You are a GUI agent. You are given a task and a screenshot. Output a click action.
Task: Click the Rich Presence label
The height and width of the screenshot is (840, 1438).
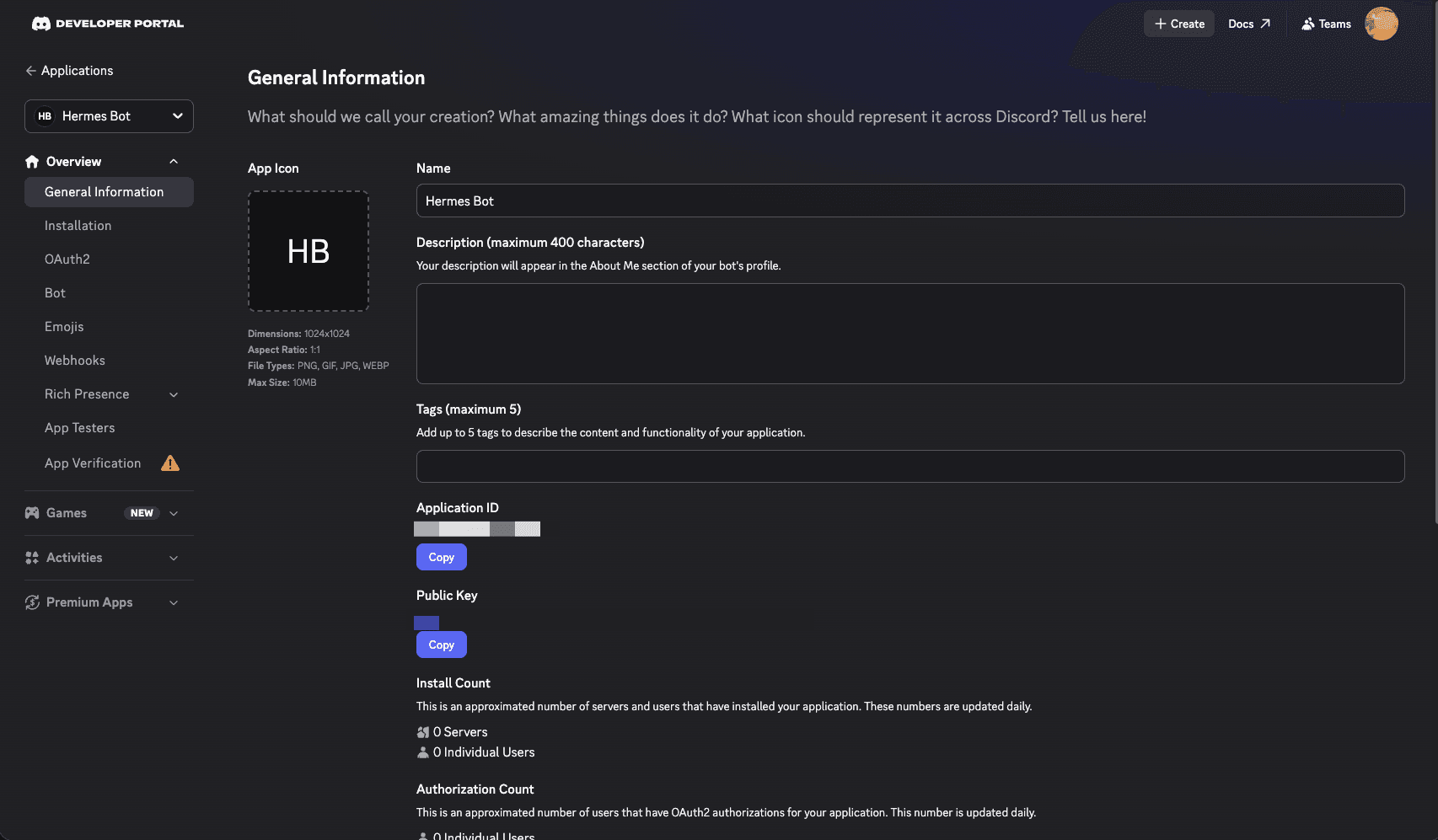pos(87,394)
